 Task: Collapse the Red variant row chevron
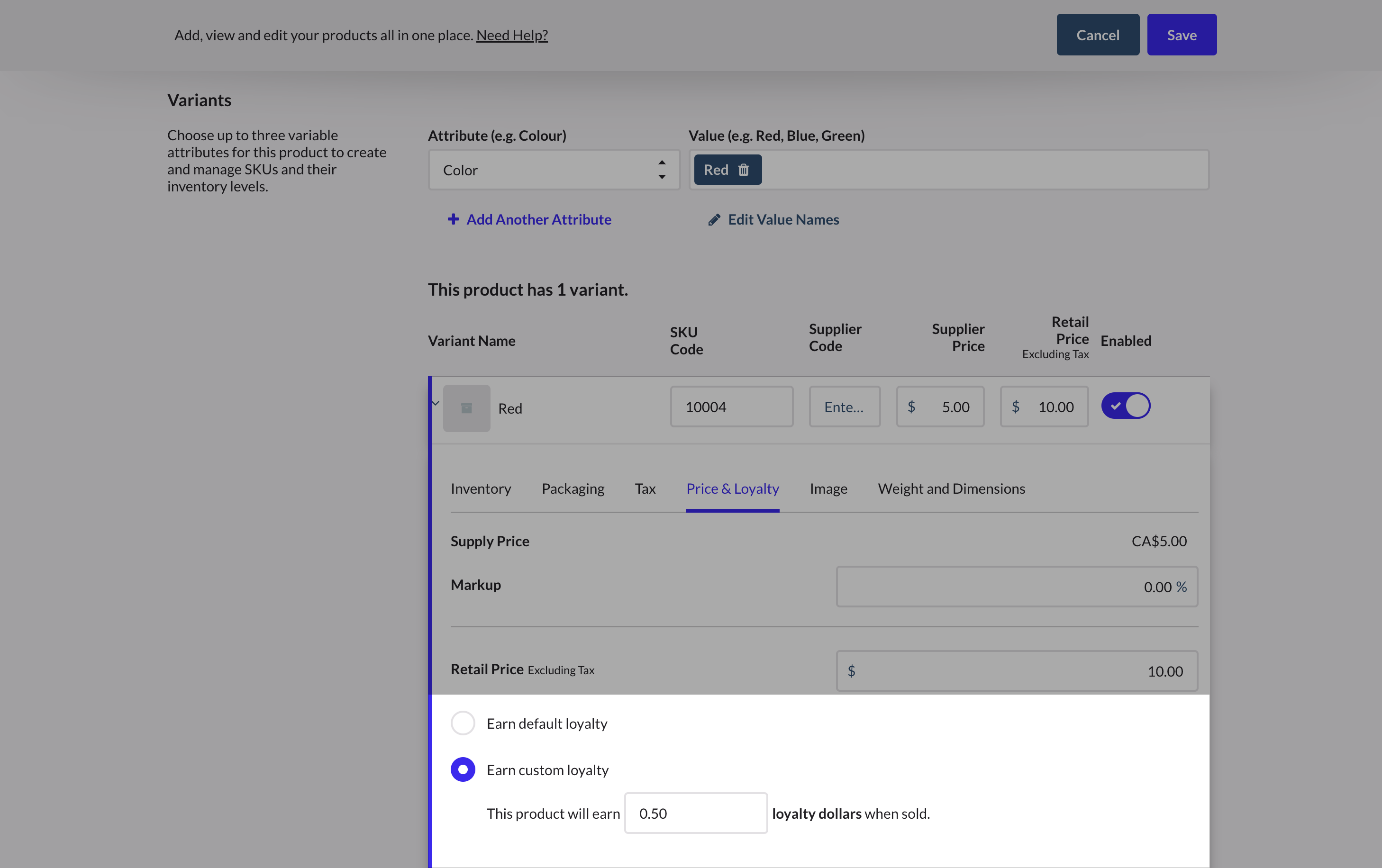[x=436, y=403]
